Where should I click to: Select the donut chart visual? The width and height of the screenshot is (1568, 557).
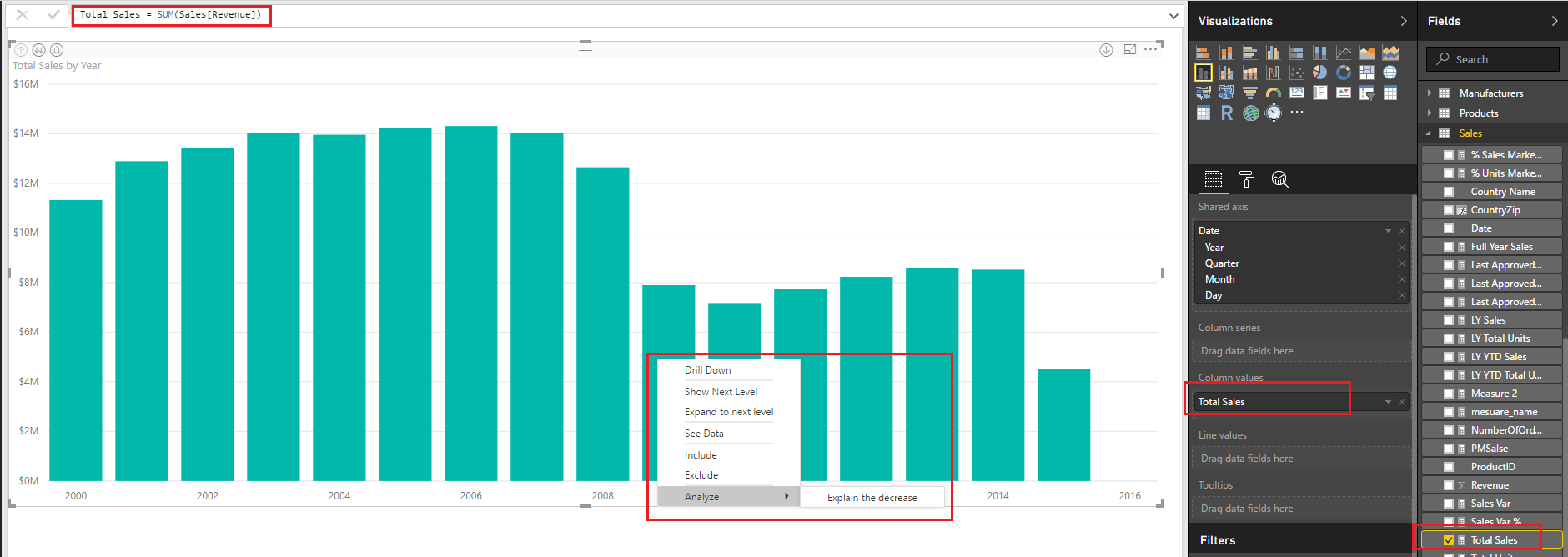[1344, 73]
